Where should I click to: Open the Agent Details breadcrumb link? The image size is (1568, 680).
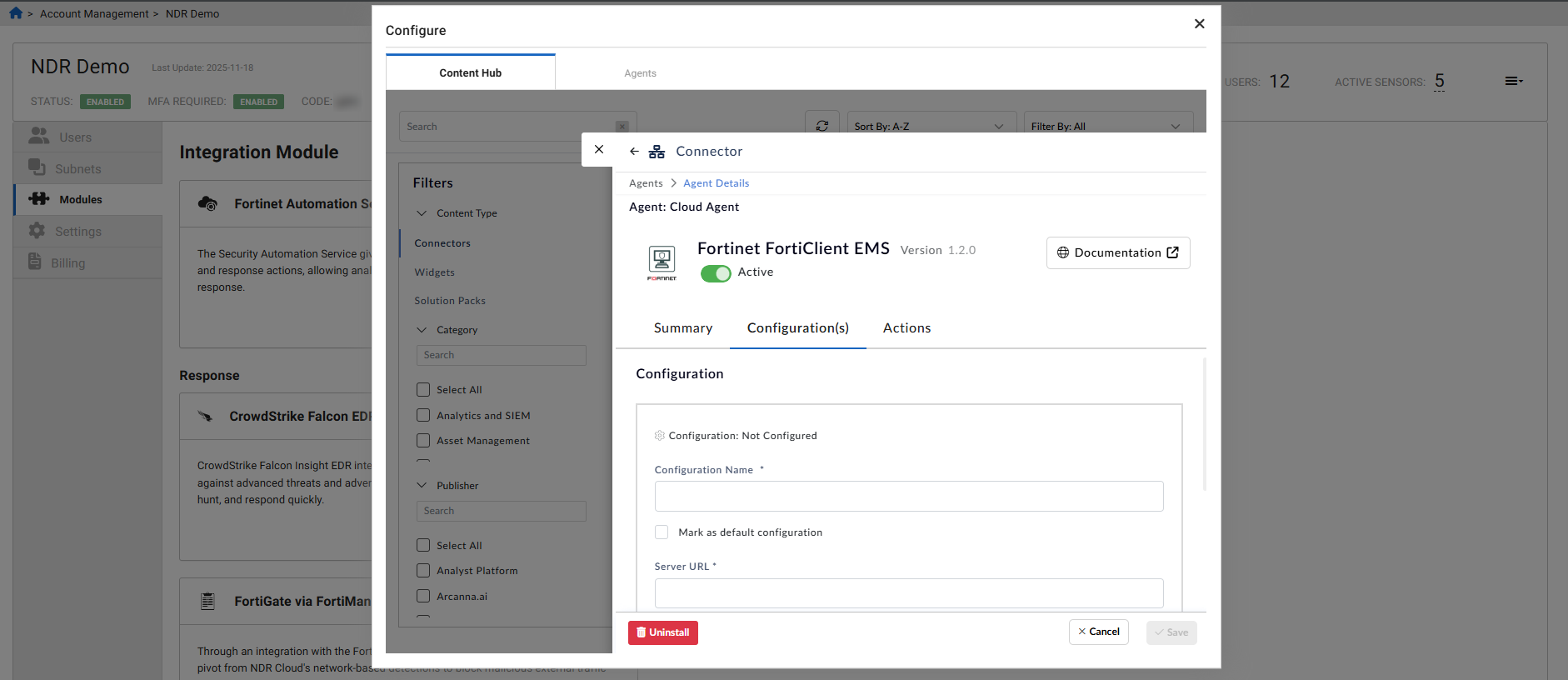pos(717,183)
